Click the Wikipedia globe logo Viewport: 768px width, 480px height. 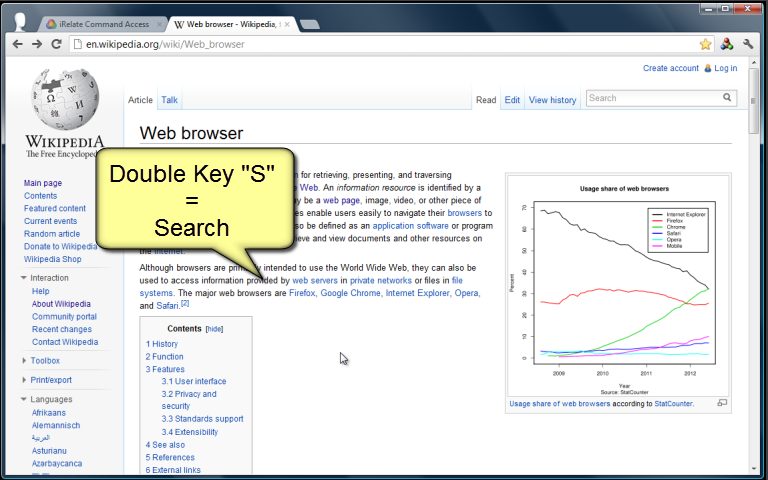pyautogui.click(x=65, y=99)
